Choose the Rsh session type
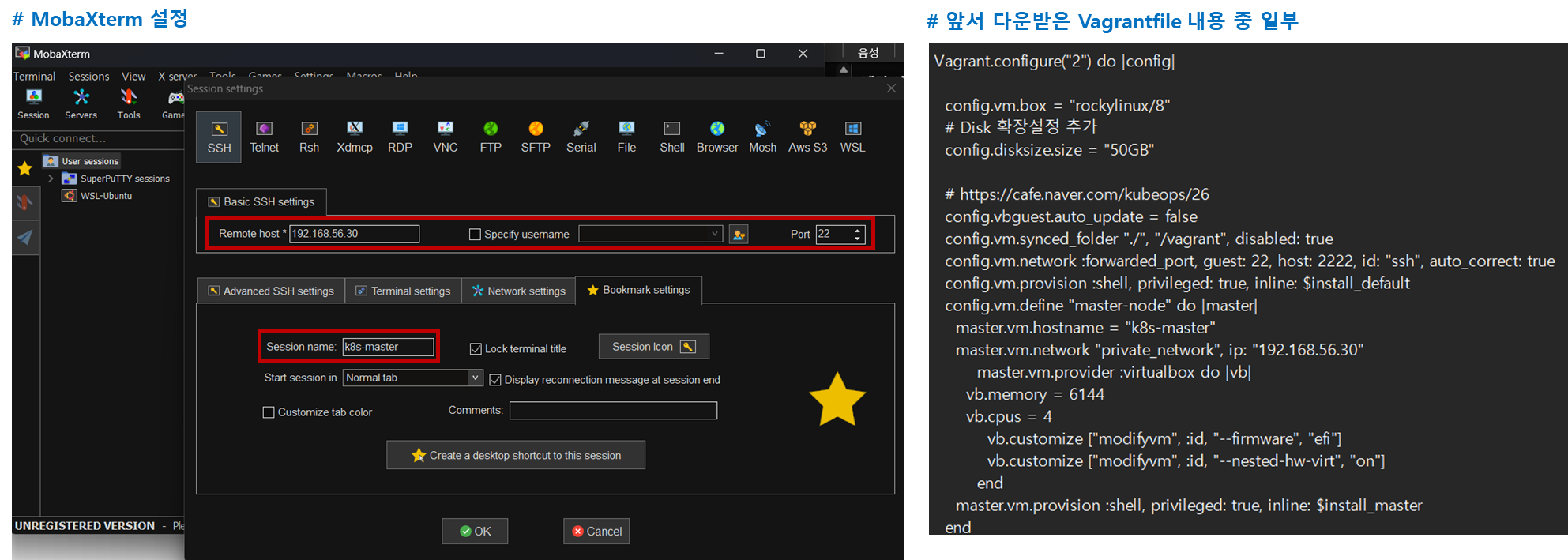The width and height of the screenshot is (1568, 560). (309, 137)
